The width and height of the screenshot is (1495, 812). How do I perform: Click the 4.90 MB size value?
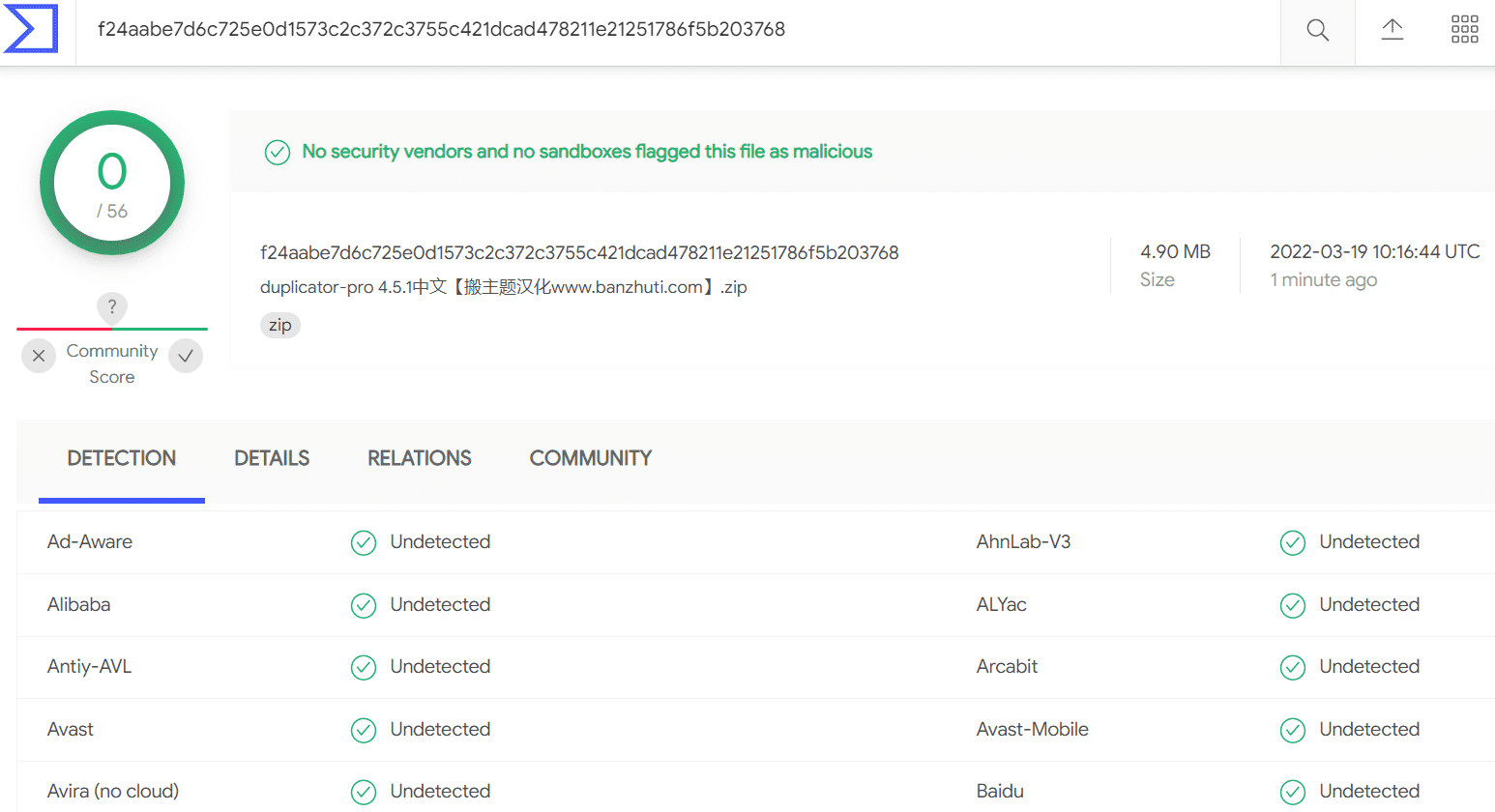click(x=1175, y=251)
